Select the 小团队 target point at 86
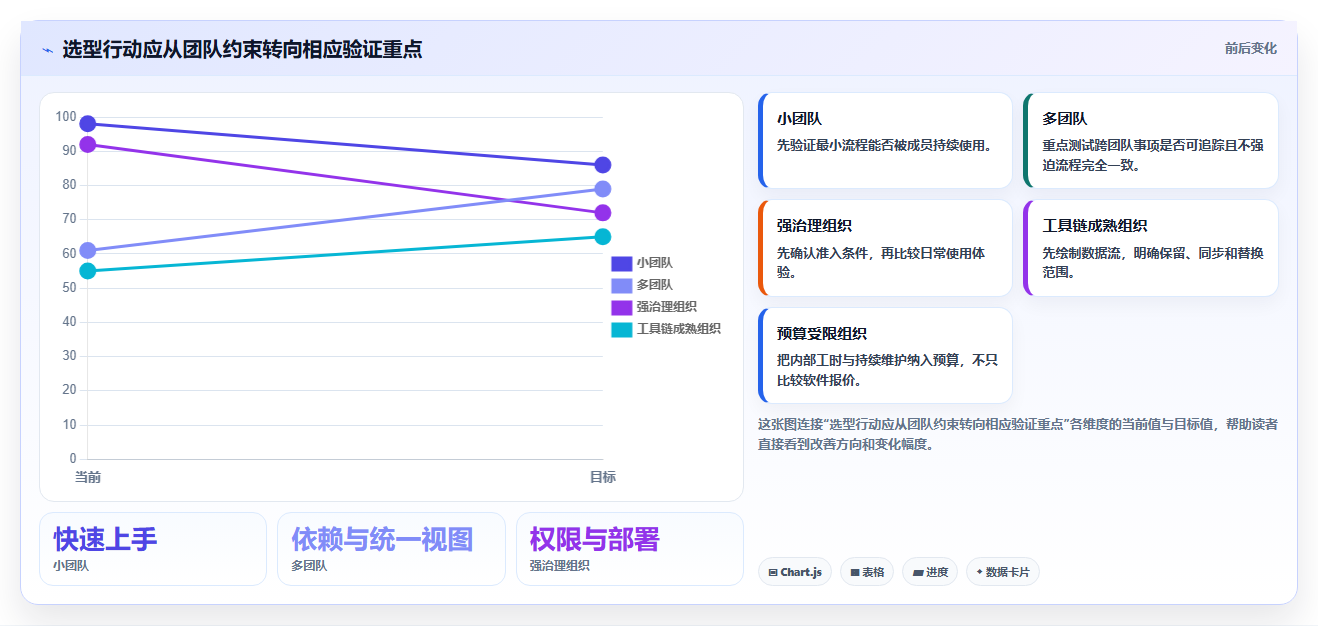 (602, 165)
